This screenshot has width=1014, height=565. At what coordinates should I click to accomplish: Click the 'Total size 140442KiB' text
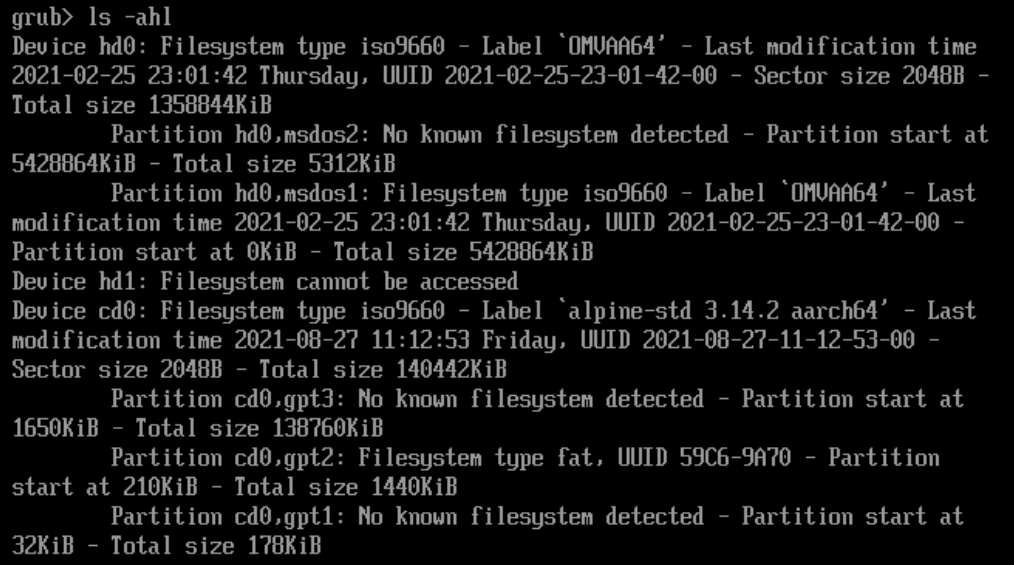383,369
